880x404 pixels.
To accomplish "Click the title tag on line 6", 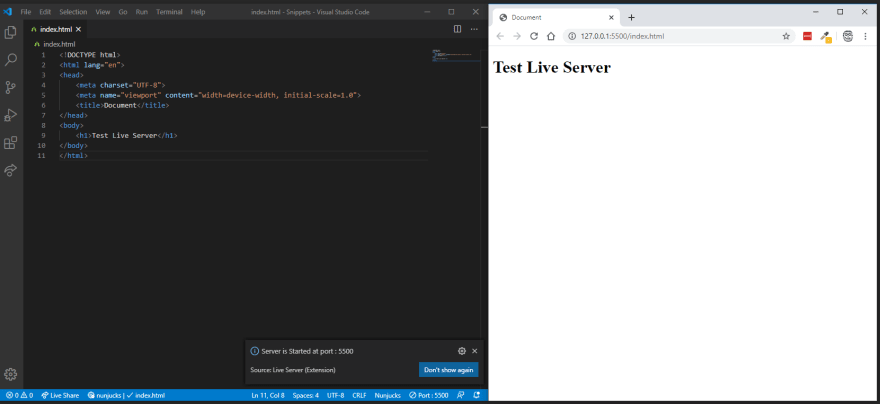I will click(122, 105).
